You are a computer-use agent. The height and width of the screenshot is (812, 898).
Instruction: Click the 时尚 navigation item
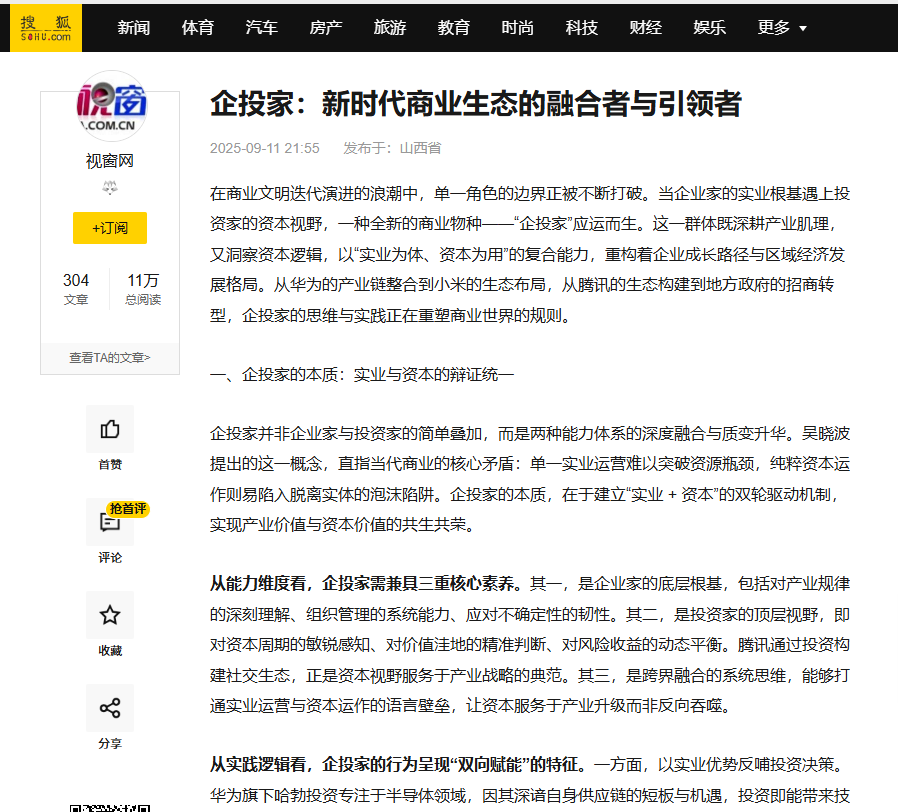[517, 27]
